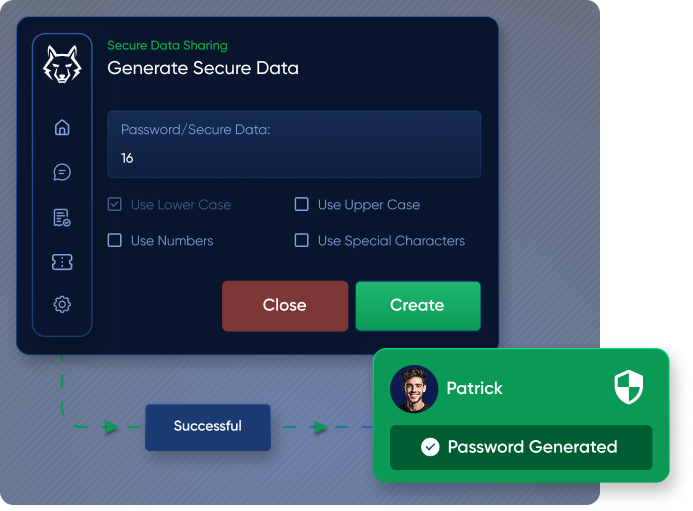Open the settings gear icon
This screenshot has height=511, width=693.
coord(62,304)
